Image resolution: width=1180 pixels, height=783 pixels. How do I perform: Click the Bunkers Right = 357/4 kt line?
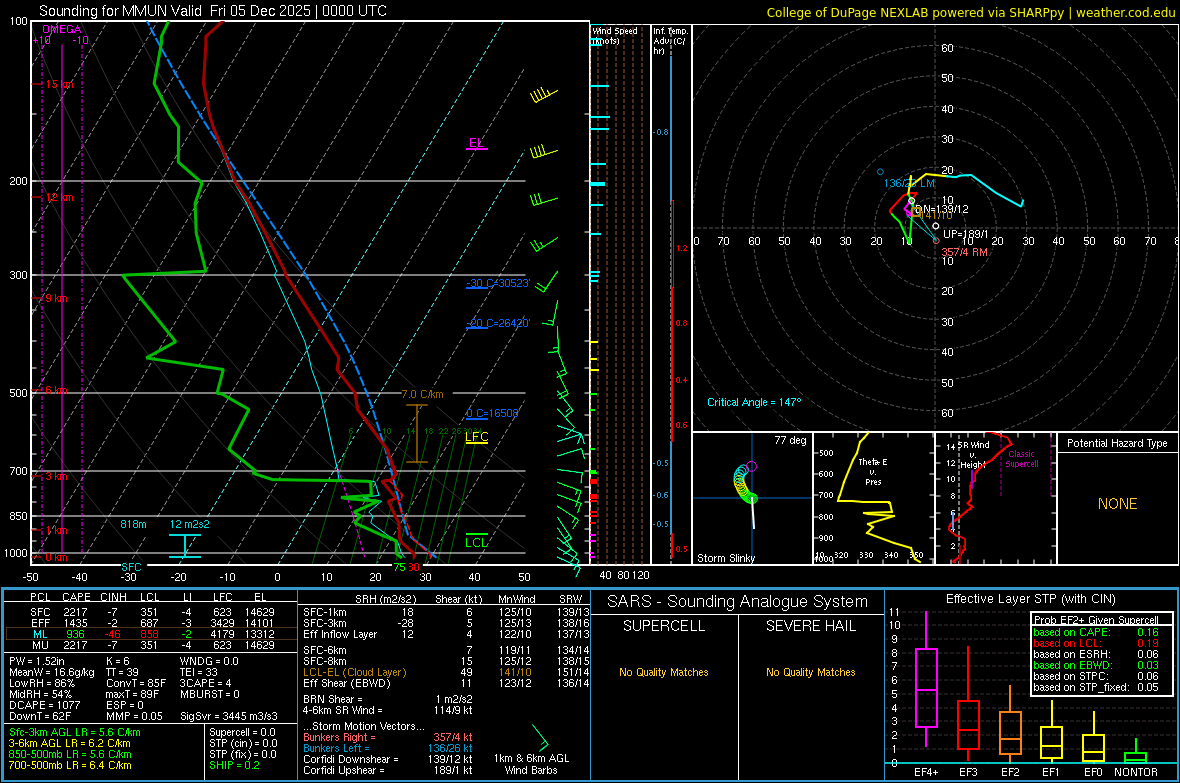[388, 737]
